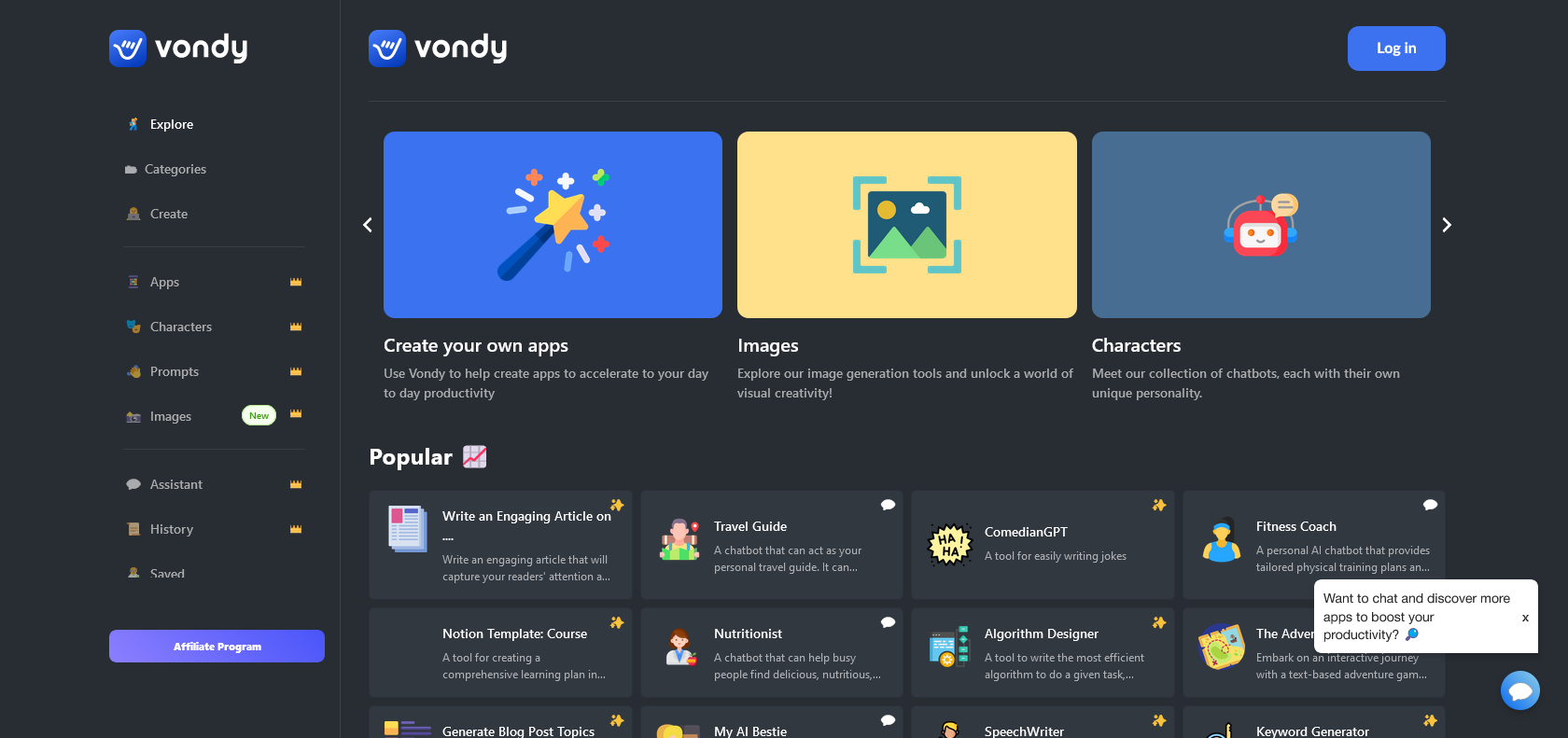Open the magic wand Create your own apps banner
Image resolution: width=1568 pixels, height=738 pixels.
pos(553,225)
